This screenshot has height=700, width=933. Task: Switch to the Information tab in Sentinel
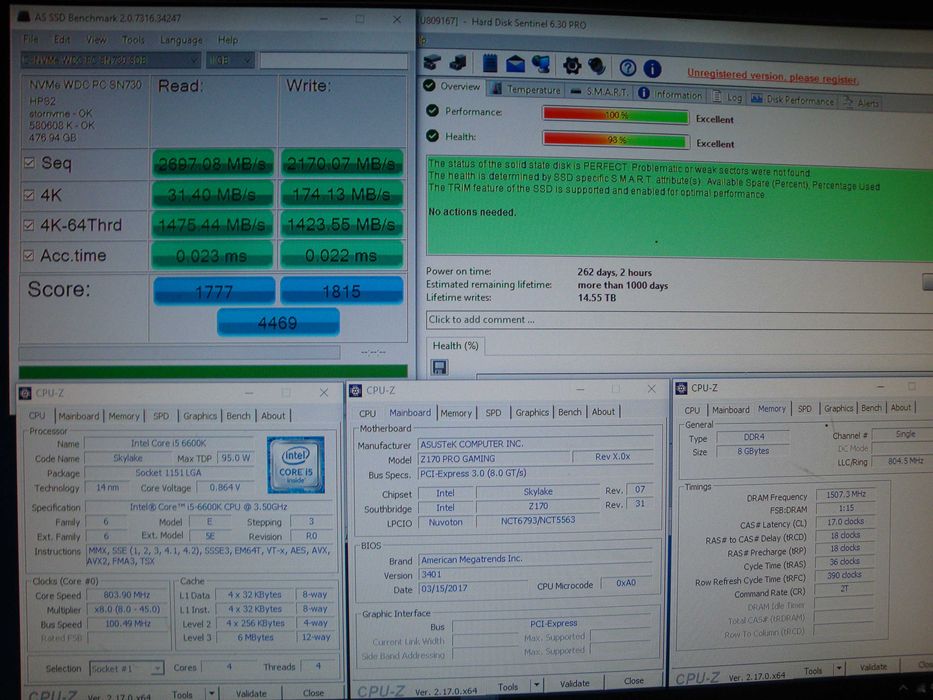click(x=671, y=94)
